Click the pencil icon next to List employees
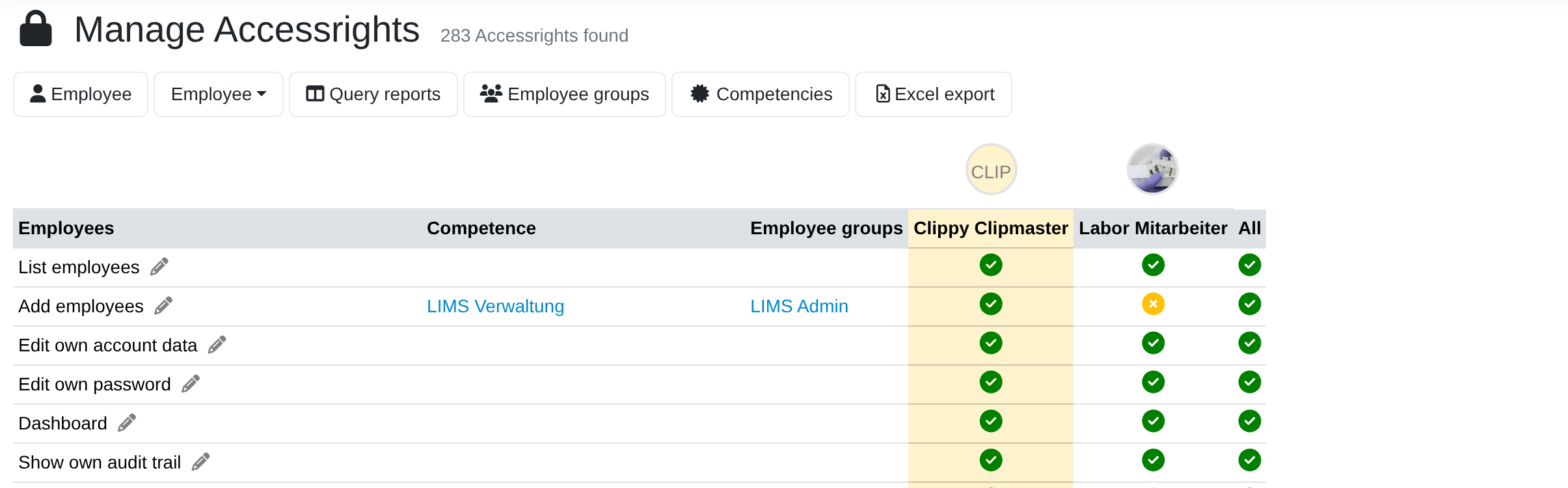Screen dimensions: 1568x488 coord(159,267)
